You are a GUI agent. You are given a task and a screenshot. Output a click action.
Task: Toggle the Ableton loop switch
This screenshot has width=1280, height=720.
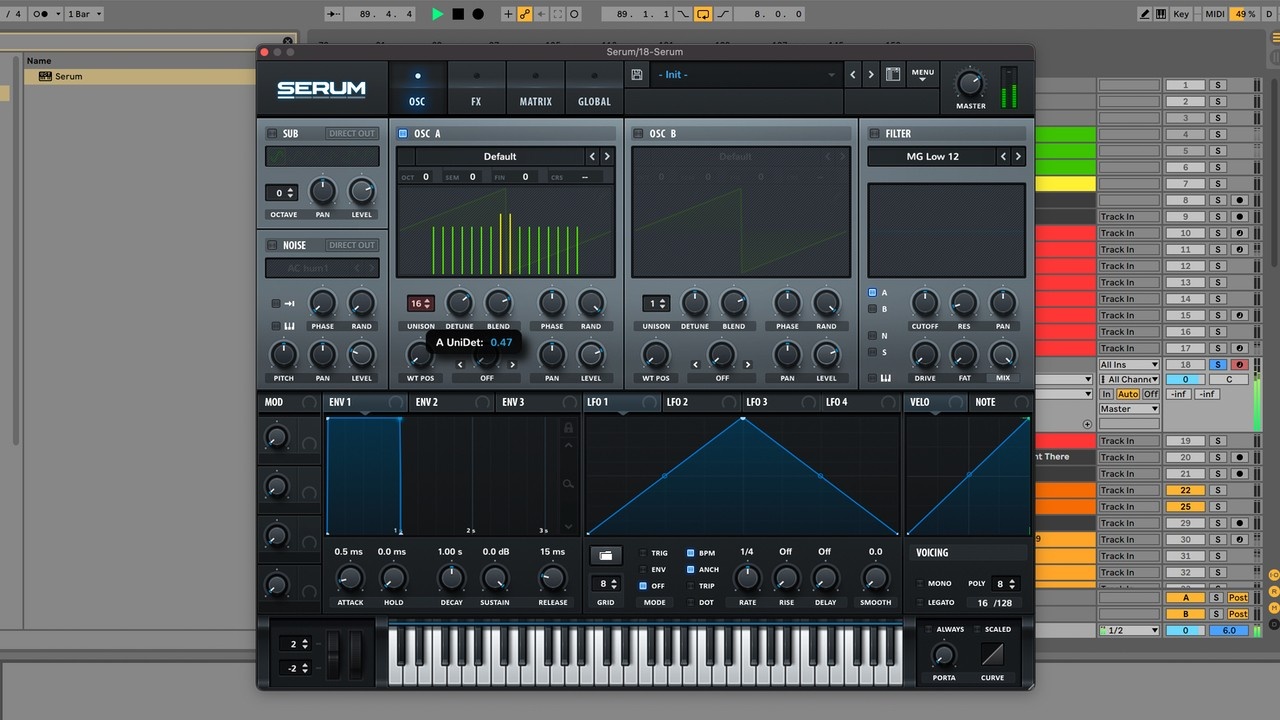(703, 14)
